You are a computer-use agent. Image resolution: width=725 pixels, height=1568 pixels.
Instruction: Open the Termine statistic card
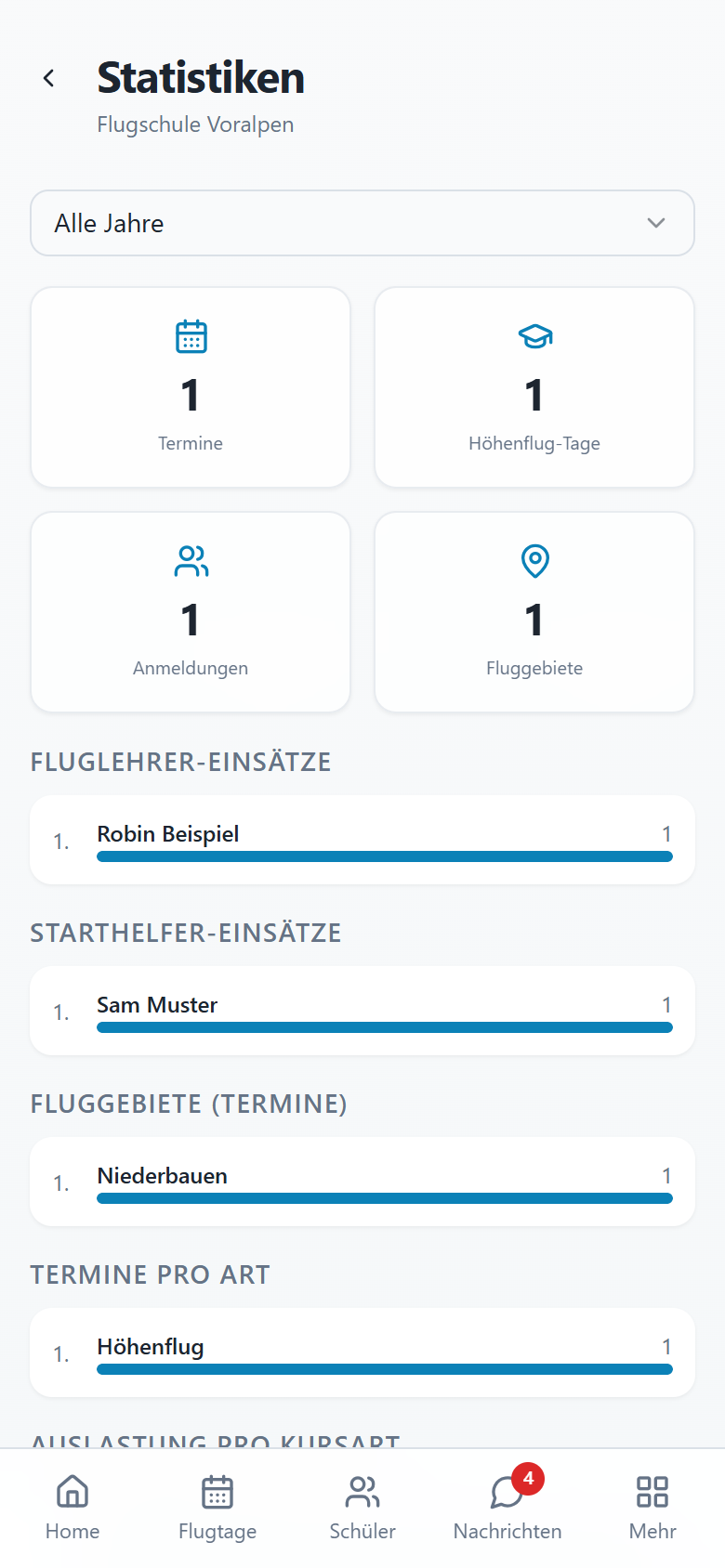point(191,387)
